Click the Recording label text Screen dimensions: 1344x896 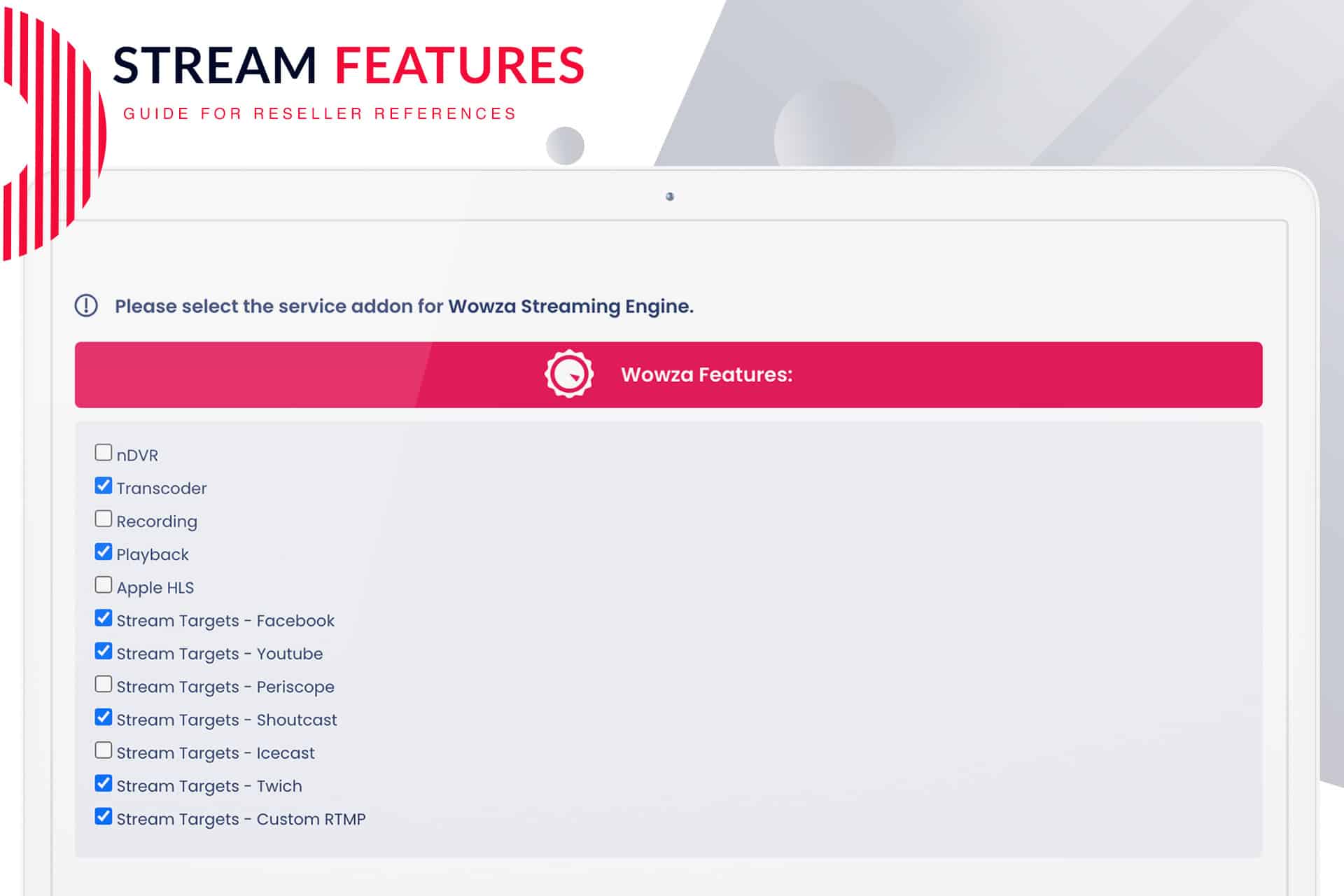(157, 521)
